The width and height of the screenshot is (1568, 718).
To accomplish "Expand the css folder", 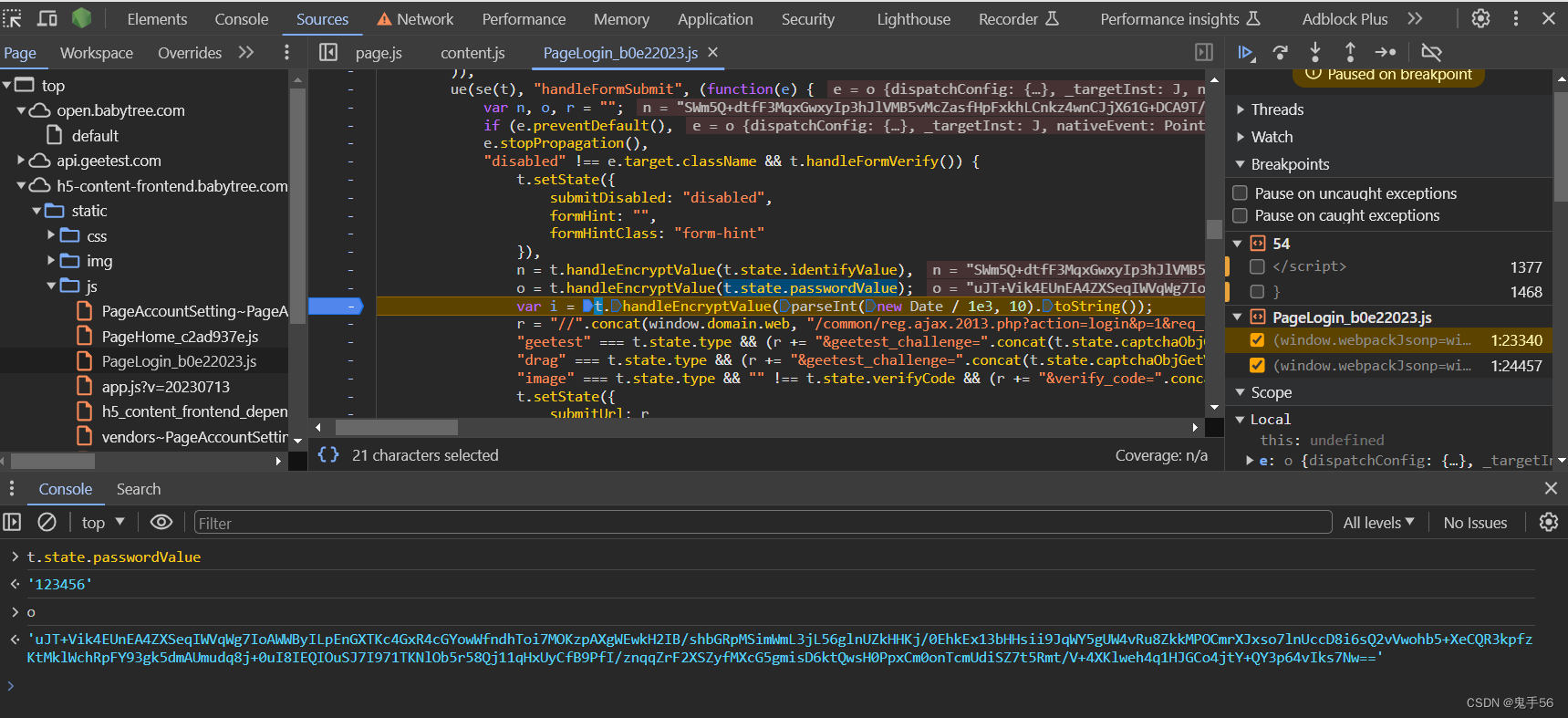I will (52, 235).
